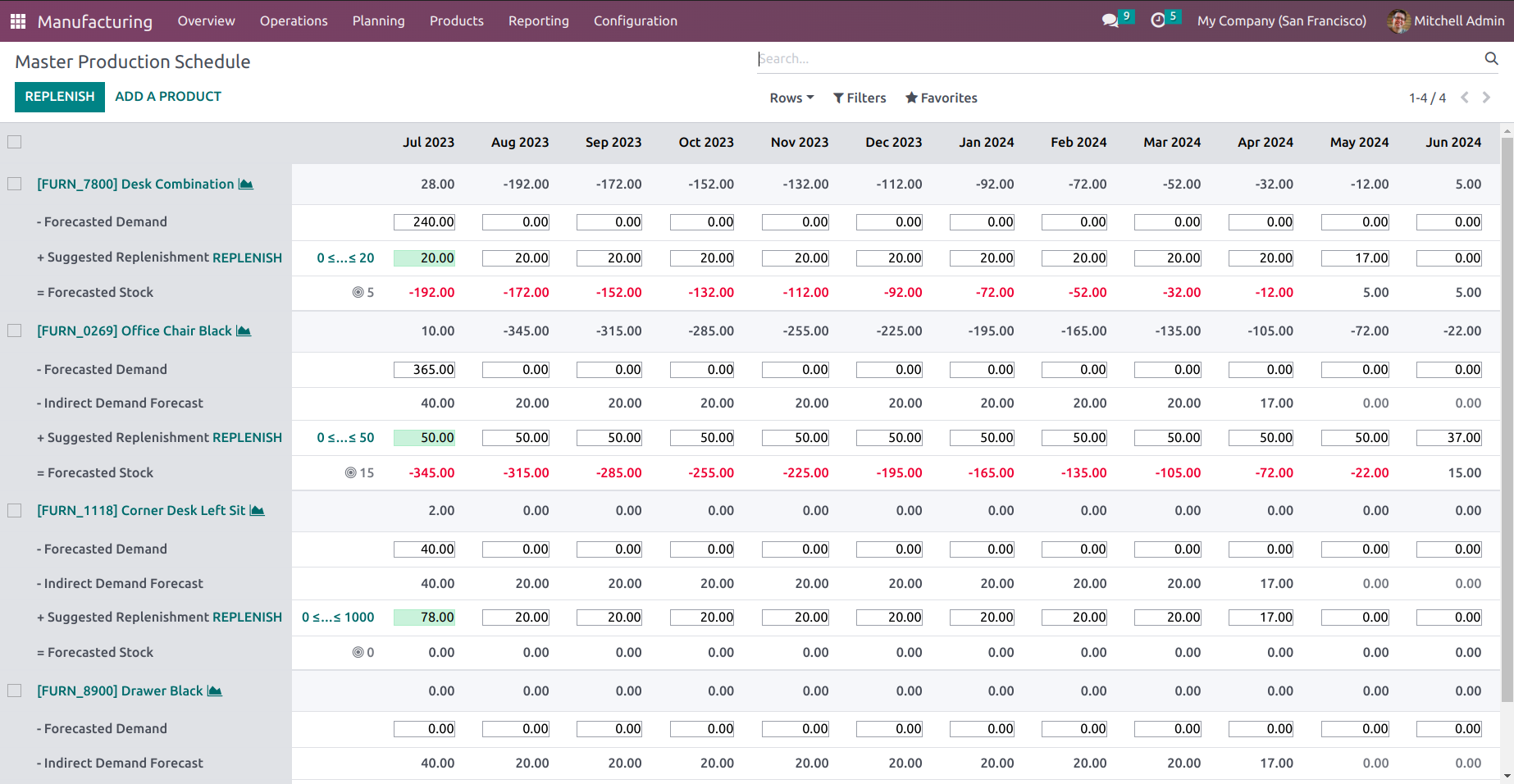Click the REPLENISH button
1514x784 pixels.
pyautogui.click(x=59, y=97)
